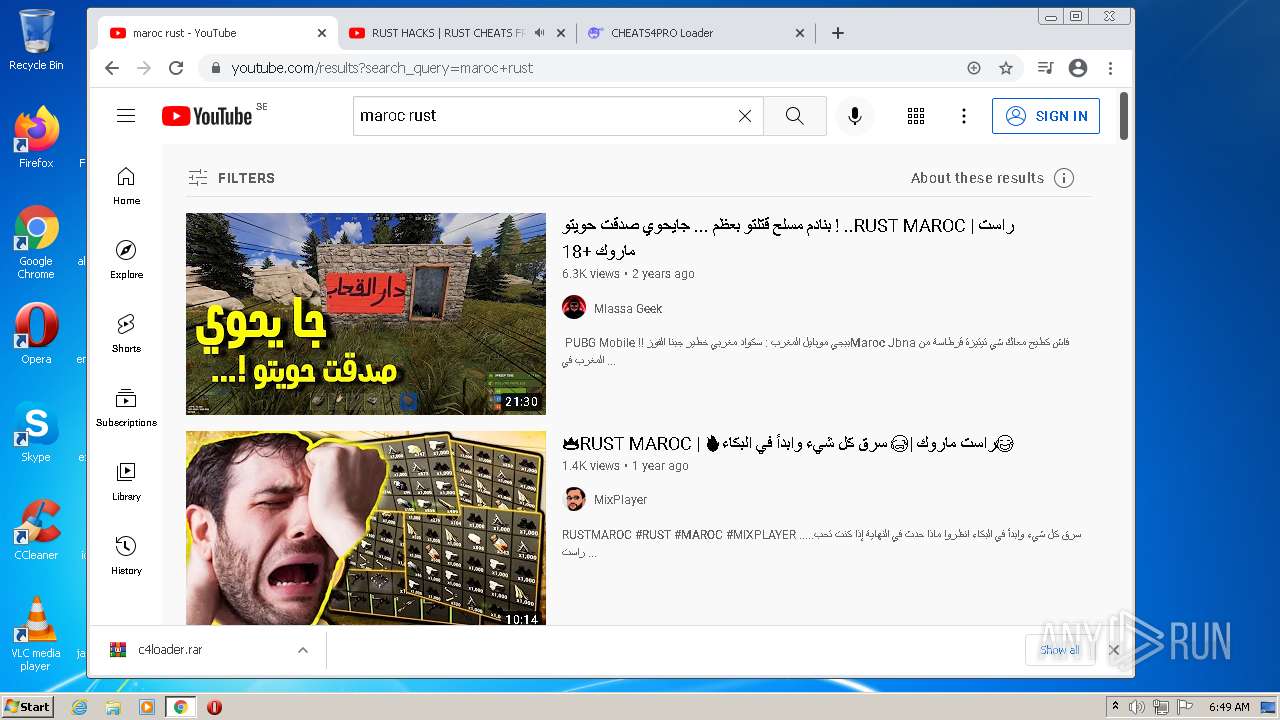The image size is (1280, 720).
Task: Open the first RUST MAROC video title
Action: click(788, 238)
